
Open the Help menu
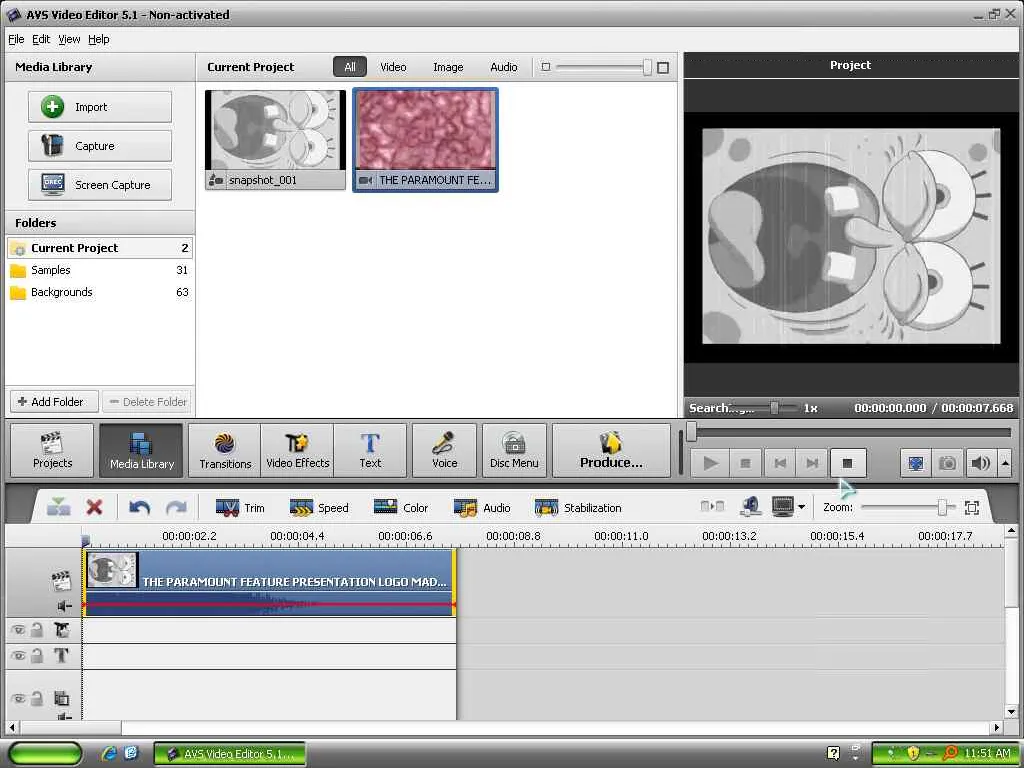click(99, 39)
